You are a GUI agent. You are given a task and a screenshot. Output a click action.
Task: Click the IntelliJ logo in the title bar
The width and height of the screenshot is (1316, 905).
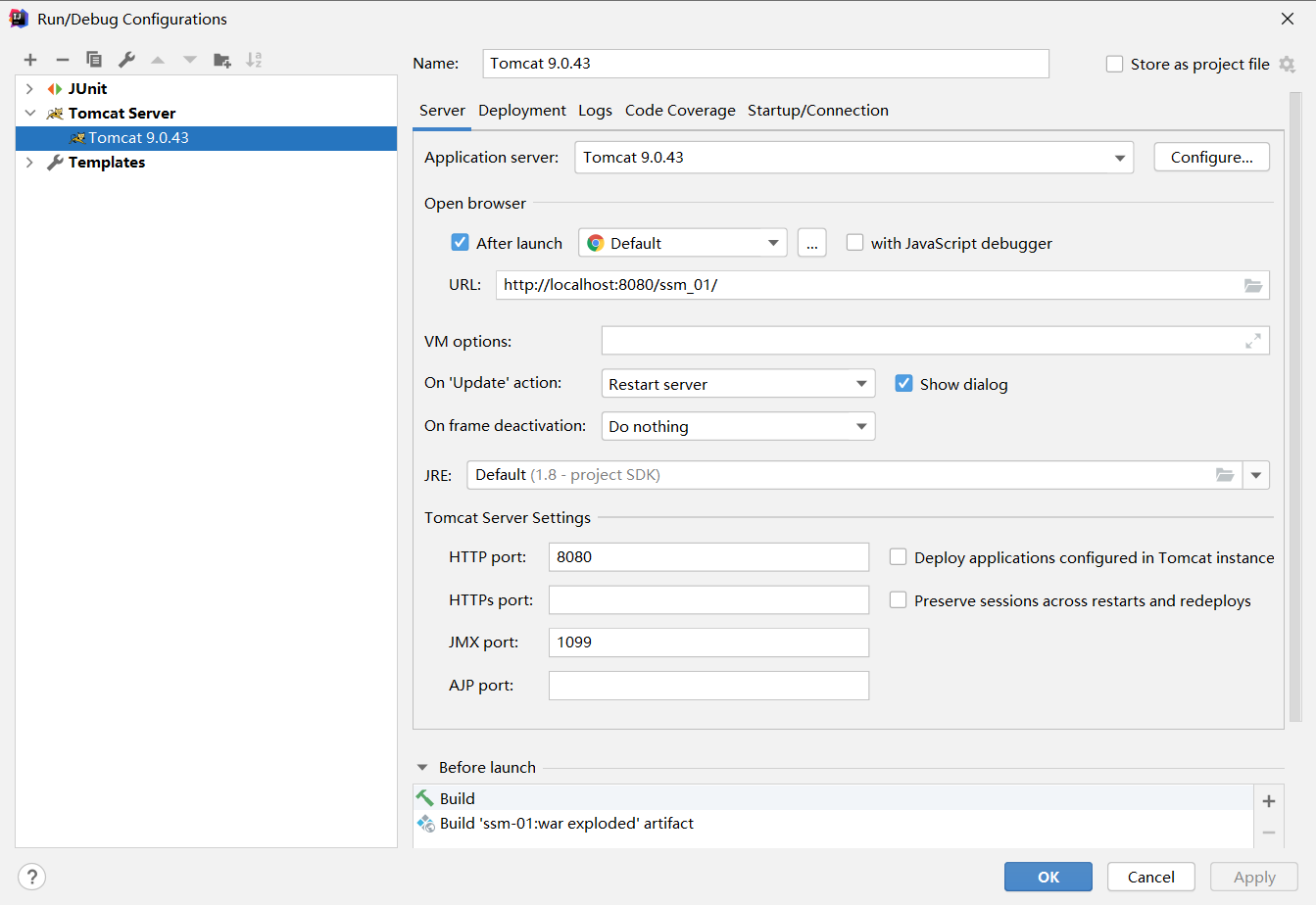pos(19,19)
